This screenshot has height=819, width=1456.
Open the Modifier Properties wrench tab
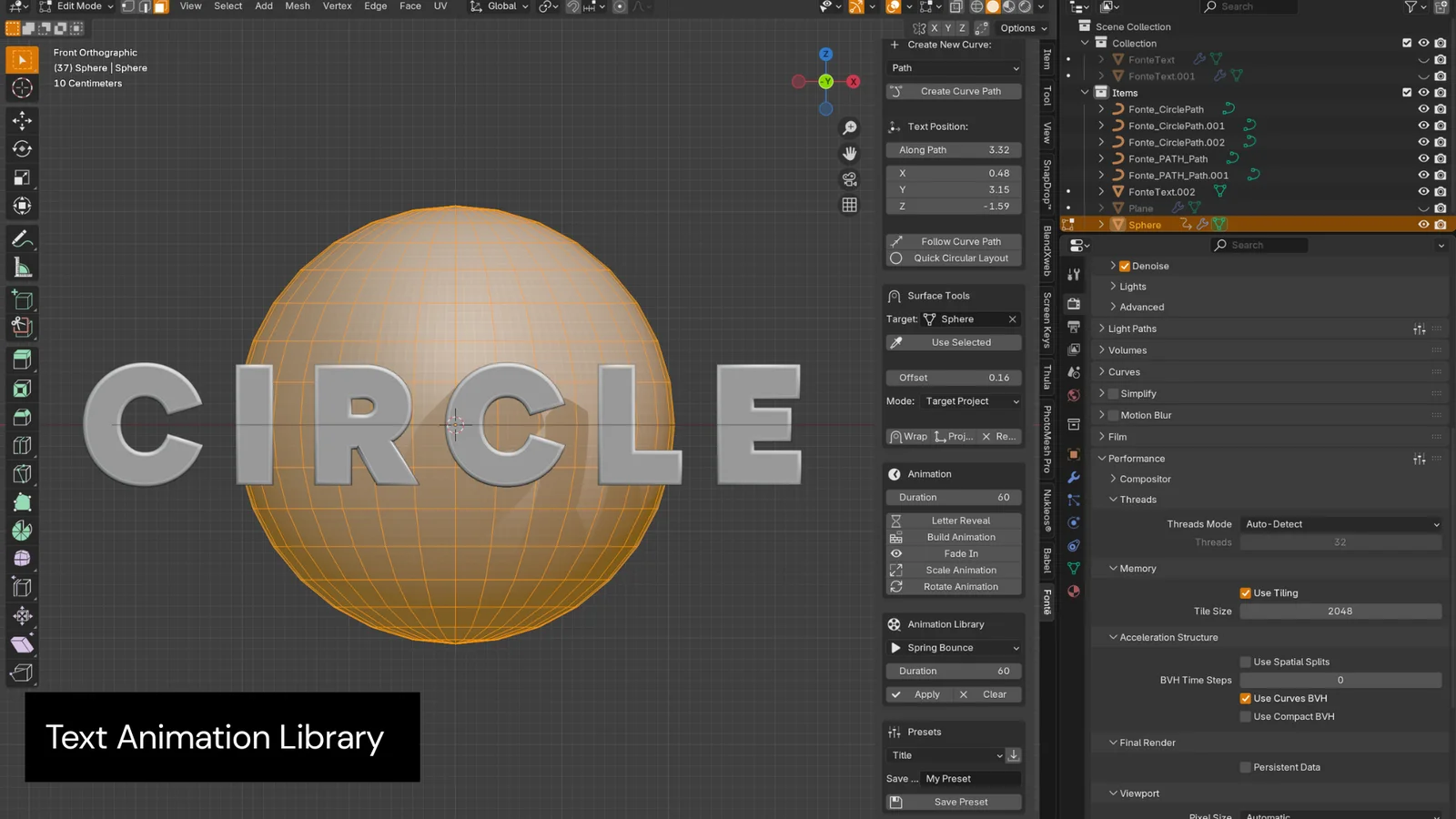click(1073, 475)
